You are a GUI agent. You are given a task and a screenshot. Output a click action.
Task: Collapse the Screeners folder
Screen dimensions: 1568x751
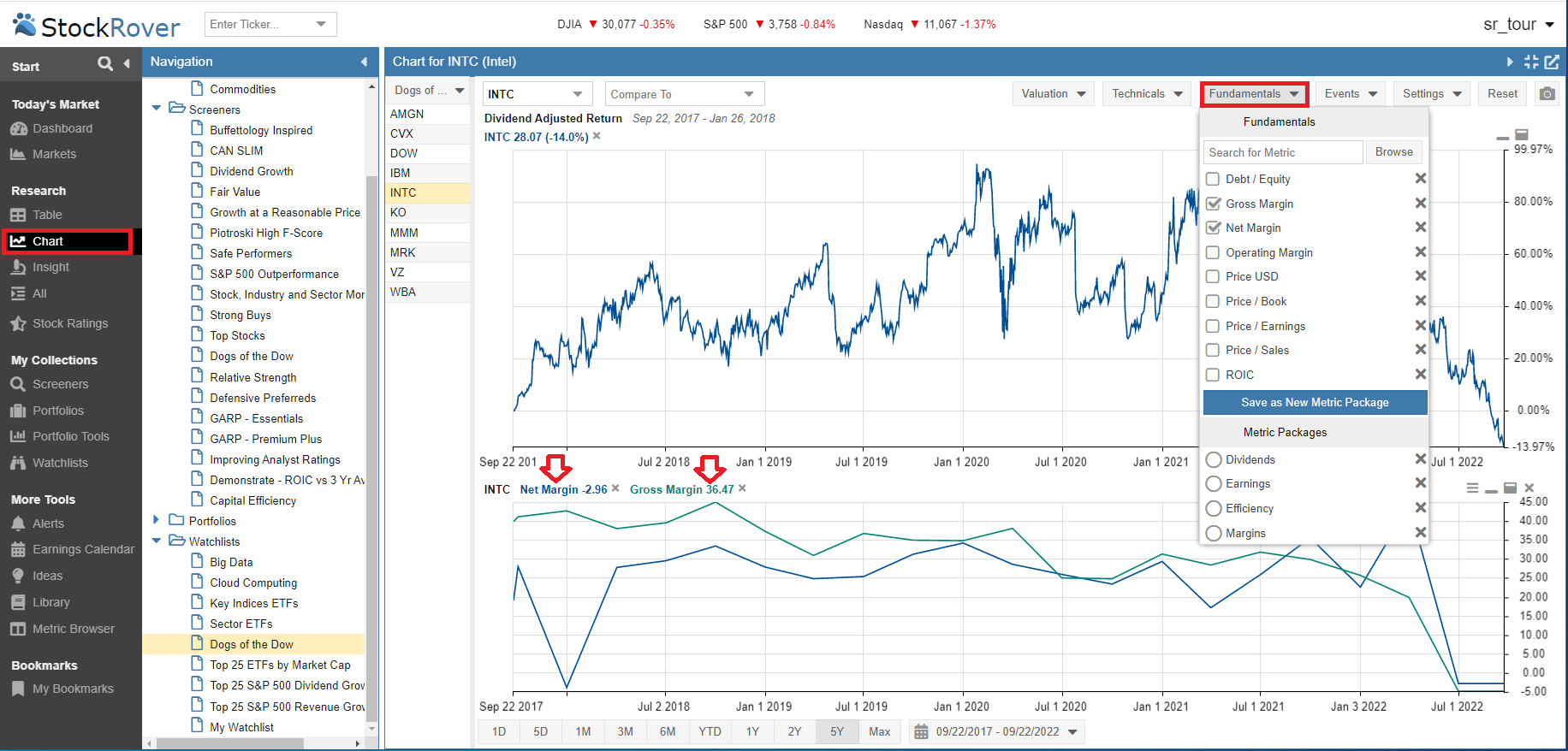pos(156,109)
